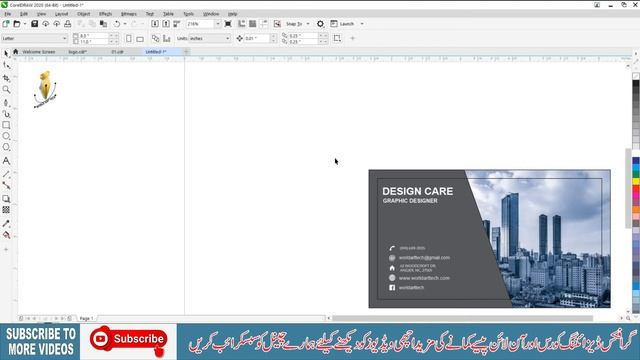Open the File menu
The height and width of the screenshot is (360, 640).
tap(8, 14)
